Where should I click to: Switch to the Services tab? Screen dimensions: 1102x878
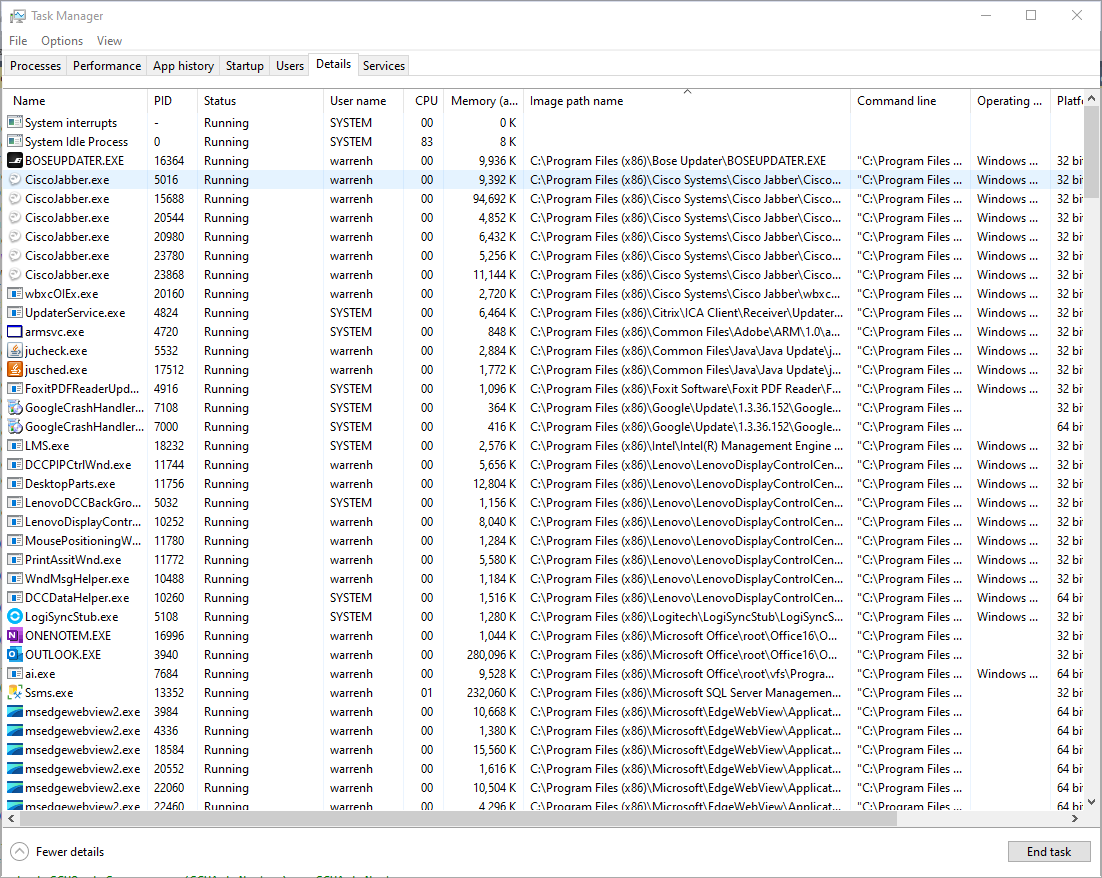384,65
